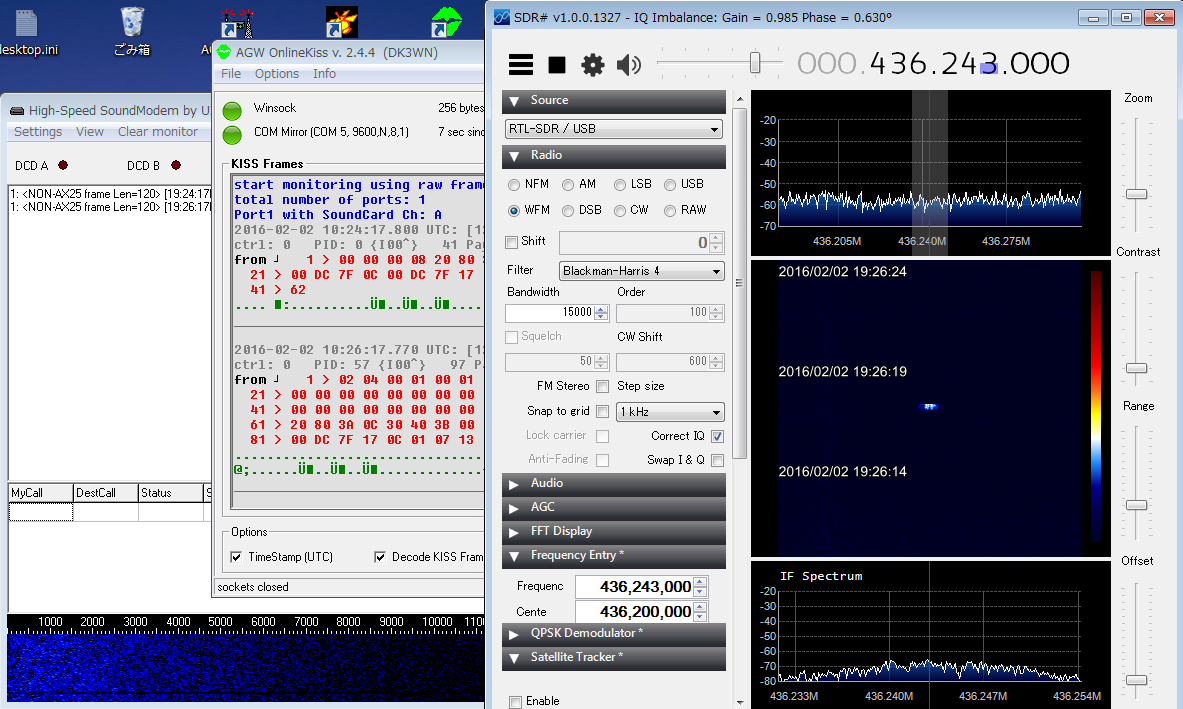The width and height of the screenshot is (1183, 709).
Task: Toggle Satellite Tracker Enable checkbox
Action: coord(515,701)
